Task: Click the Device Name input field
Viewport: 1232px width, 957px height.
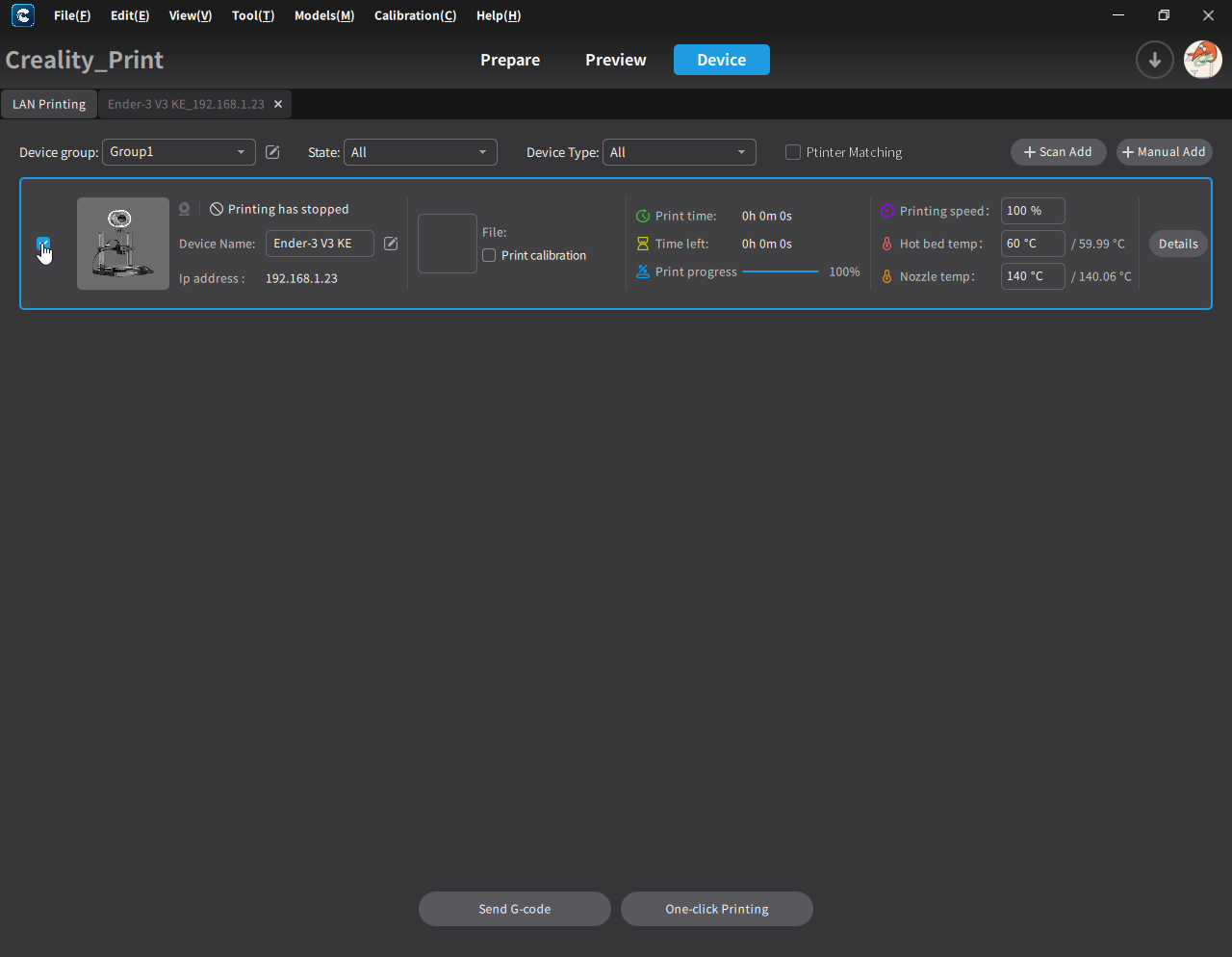Action: pyautogui.click(x=320, y=244)
